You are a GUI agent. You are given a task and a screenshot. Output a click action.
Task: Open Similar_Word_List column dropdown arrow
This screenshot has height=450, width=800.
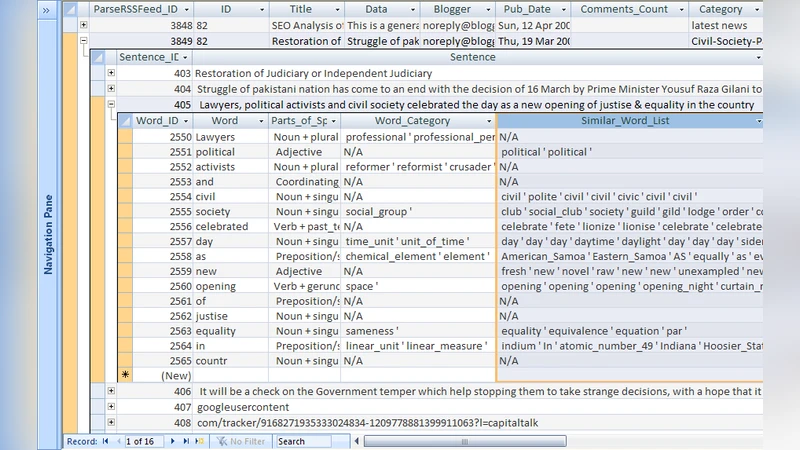coord(759,121)
